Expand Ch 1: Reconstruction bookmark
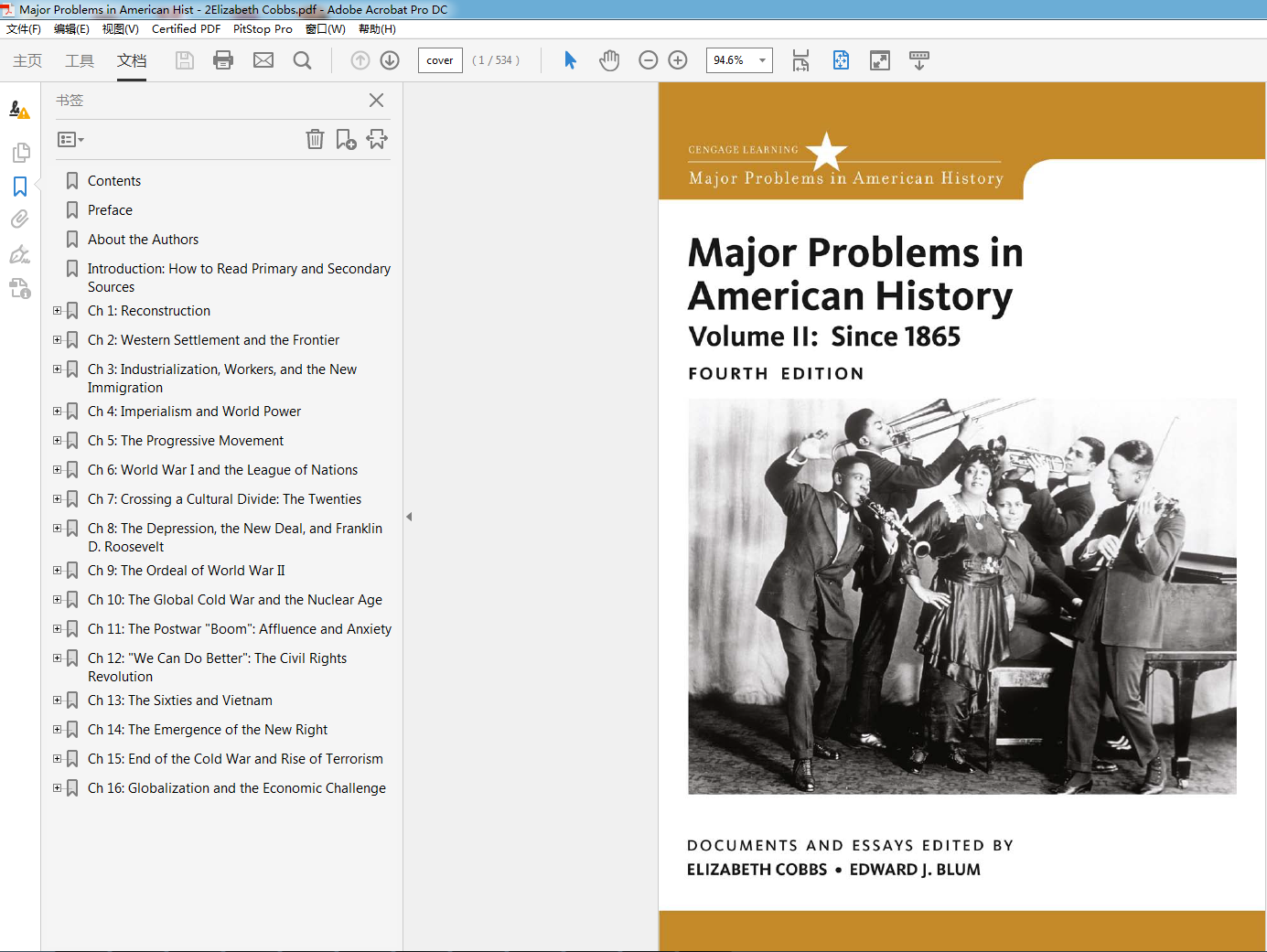 [x=58, y=311]
